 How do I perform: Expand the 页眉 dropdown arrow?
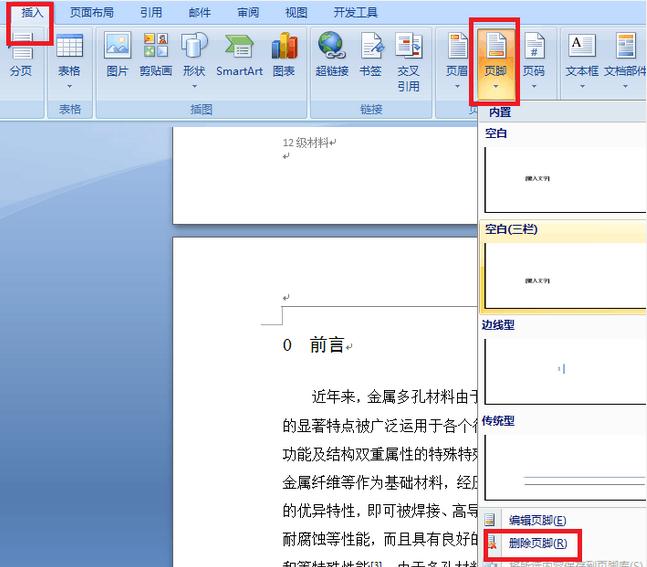point(457,86)
